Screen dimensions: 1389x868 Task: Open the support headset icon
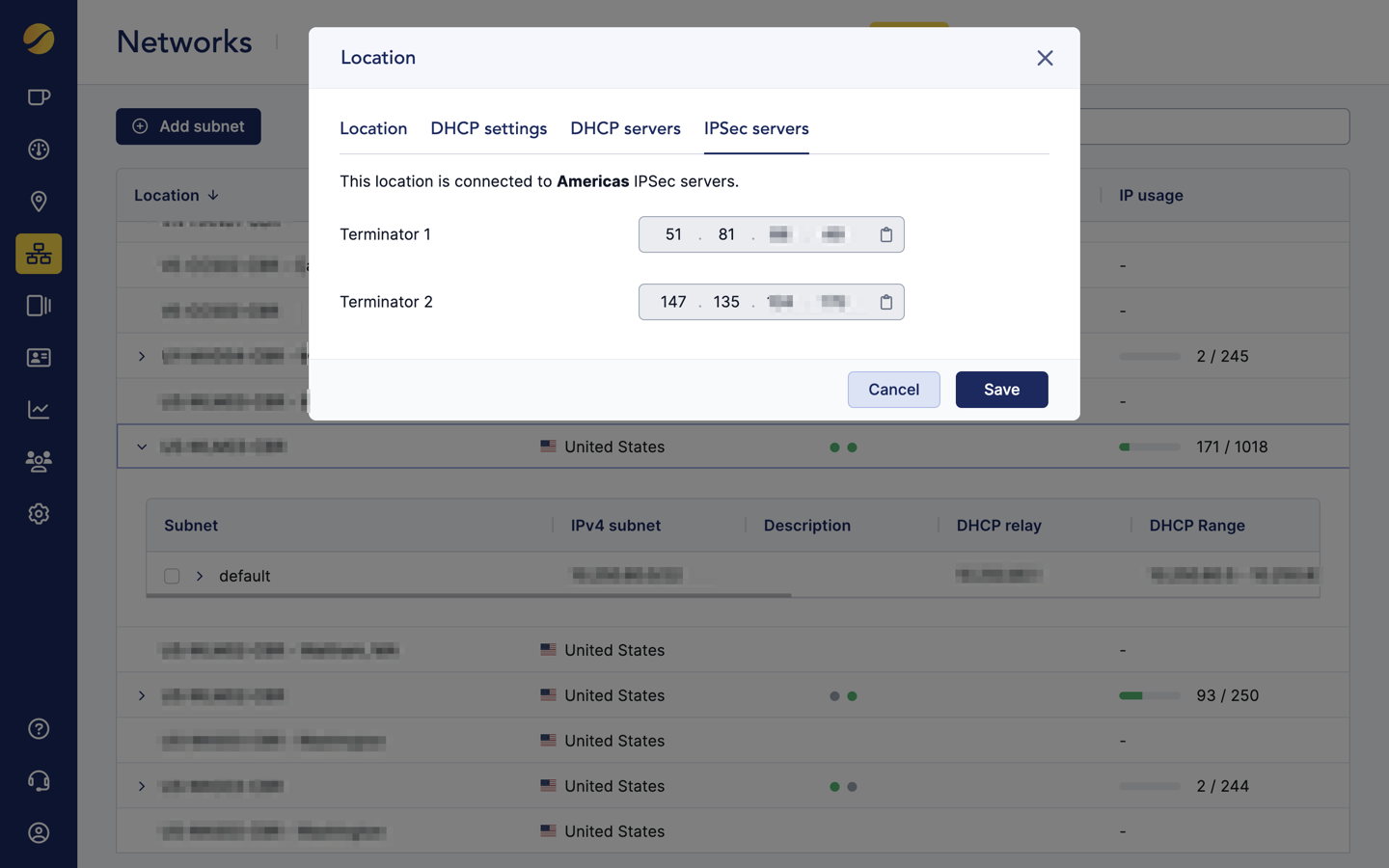coord(39,781)
